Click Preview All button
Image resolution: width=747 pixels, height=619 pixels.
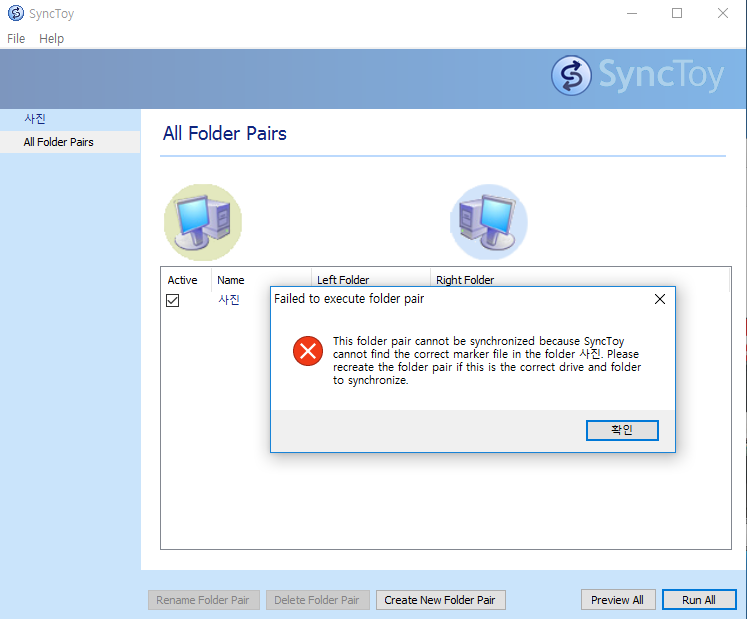tap(618, 600)
